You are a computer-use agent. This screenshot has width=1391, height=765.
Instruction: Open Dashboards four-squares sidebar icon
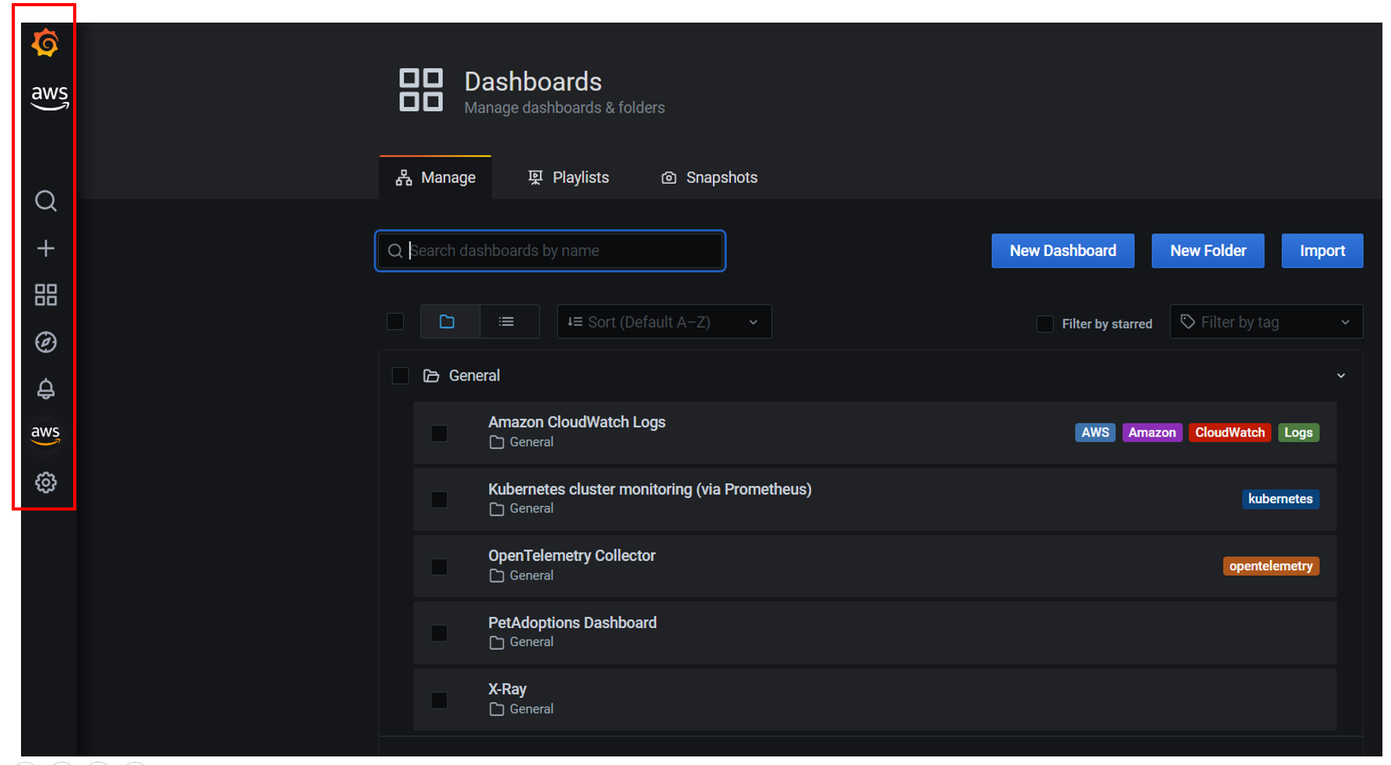[46, 295]
